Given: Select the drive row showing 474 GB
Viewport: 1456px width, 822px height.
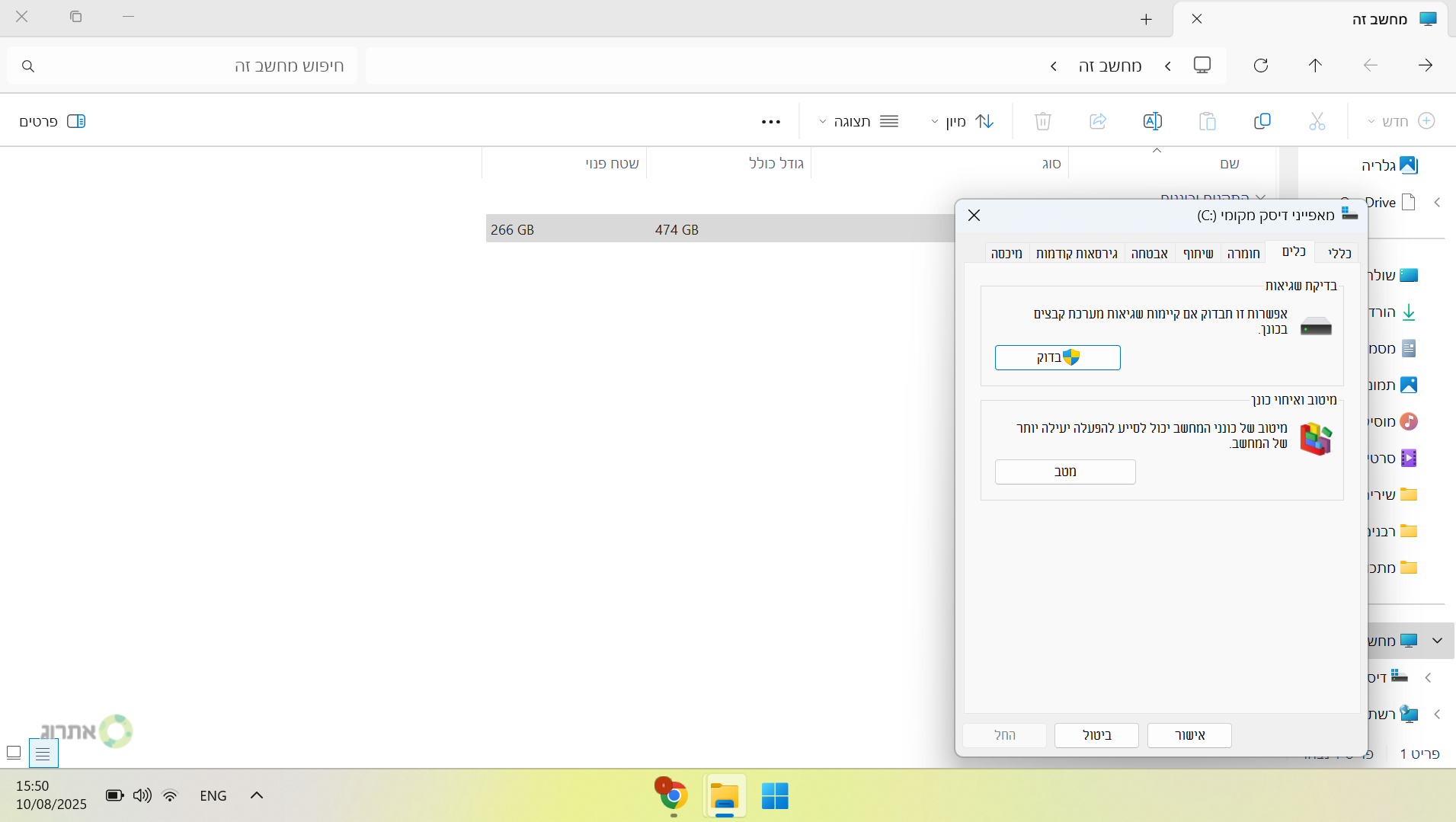Looking at the screenshot, I should point(720,229).
